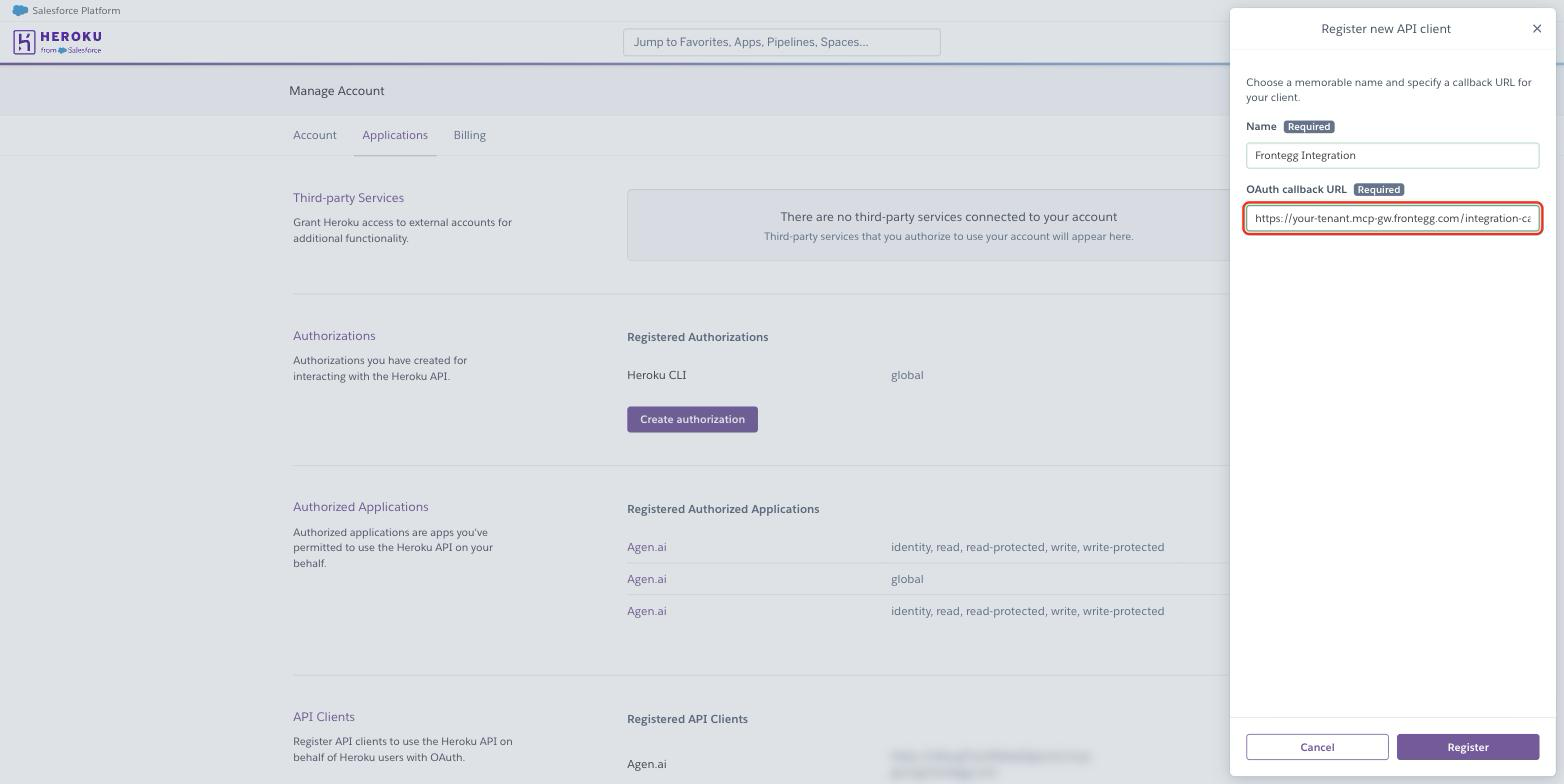
Task: Click the Manage Account title
Action: pos(336,91)
